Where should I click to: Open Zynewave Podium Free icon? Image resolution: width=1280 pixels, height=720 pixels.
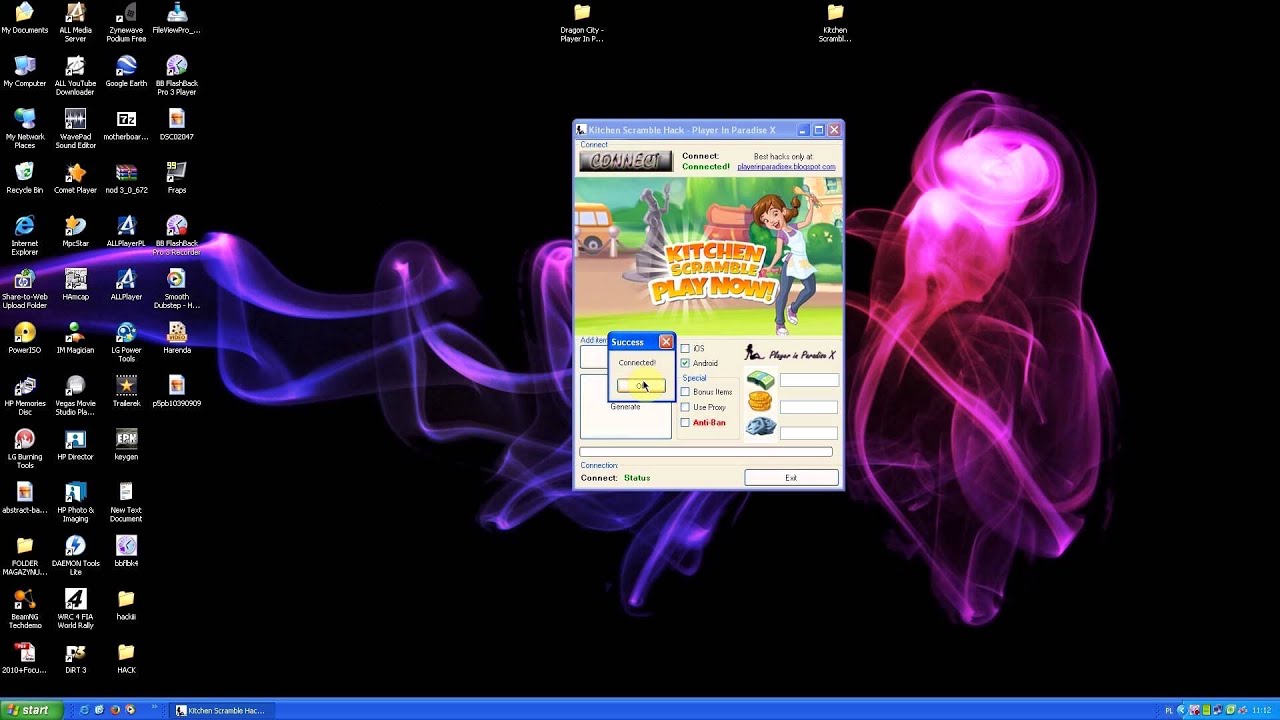(126, 22)
